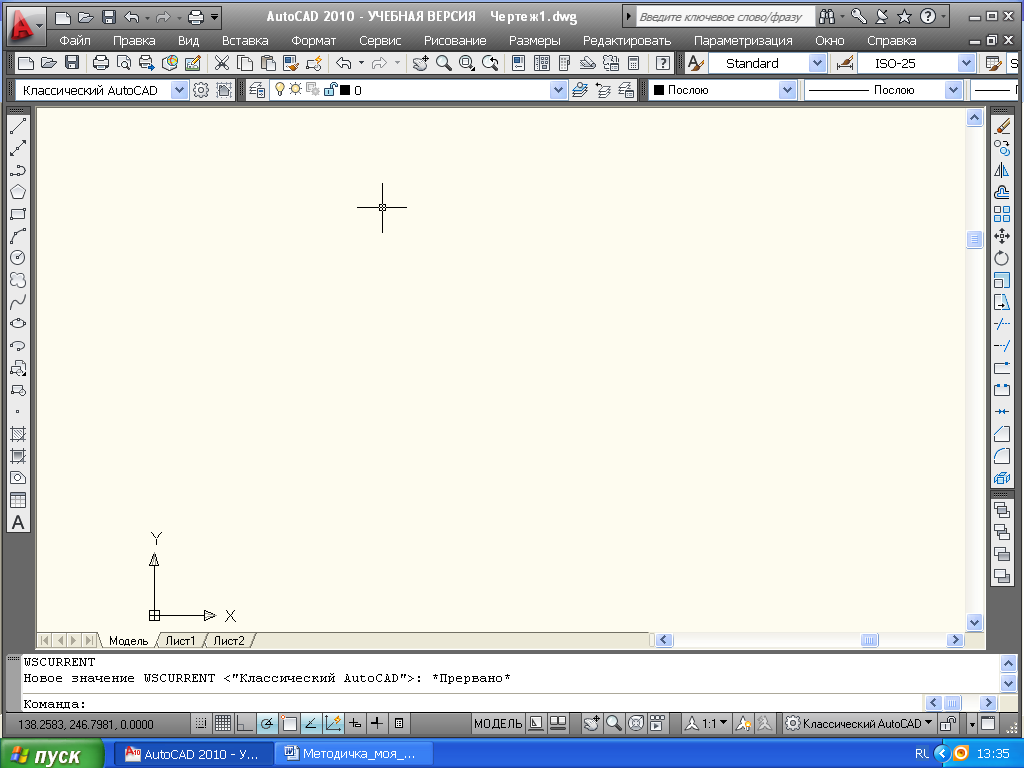The width and height of the screenshot is (1024, 768).
Task: Select the Spline drawing tool
Action: 18,302
